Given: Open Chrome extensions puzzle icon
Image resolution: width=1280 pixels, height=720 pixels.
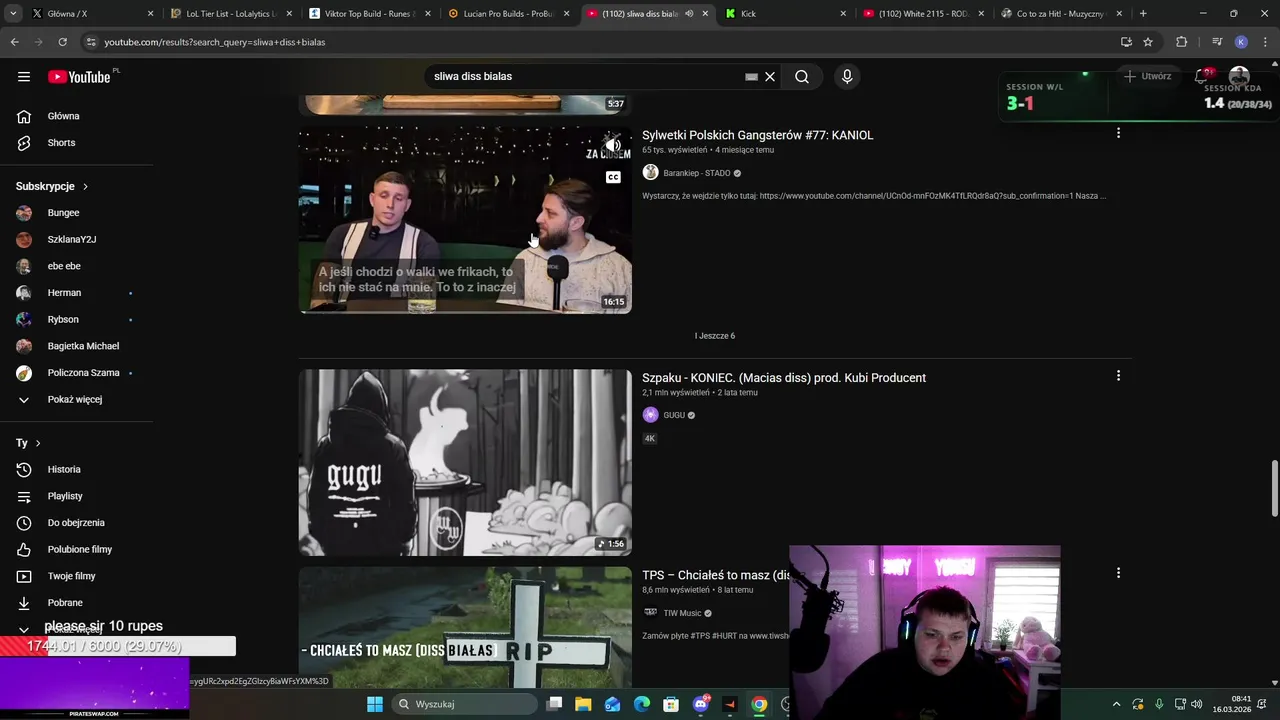Looking at the screenshot, I should 1181,42.
